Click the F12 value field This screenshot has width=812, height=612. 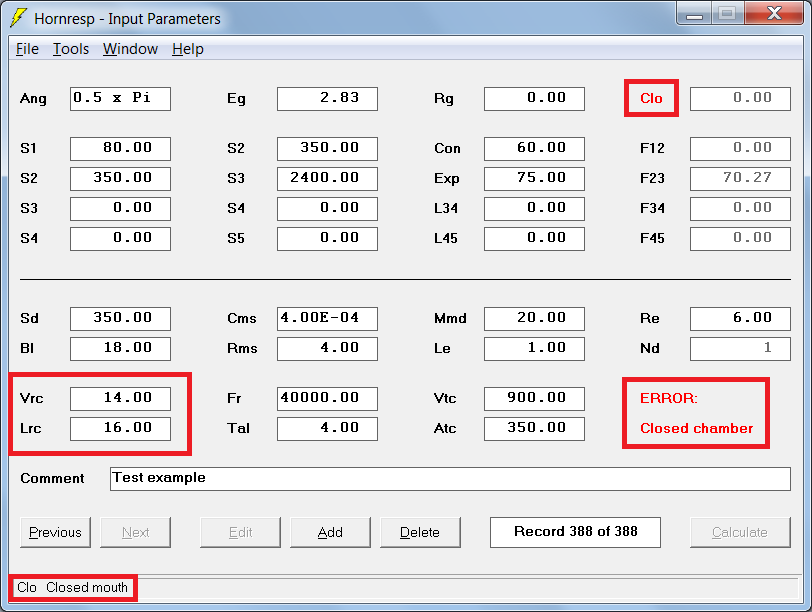pos(741,149)
